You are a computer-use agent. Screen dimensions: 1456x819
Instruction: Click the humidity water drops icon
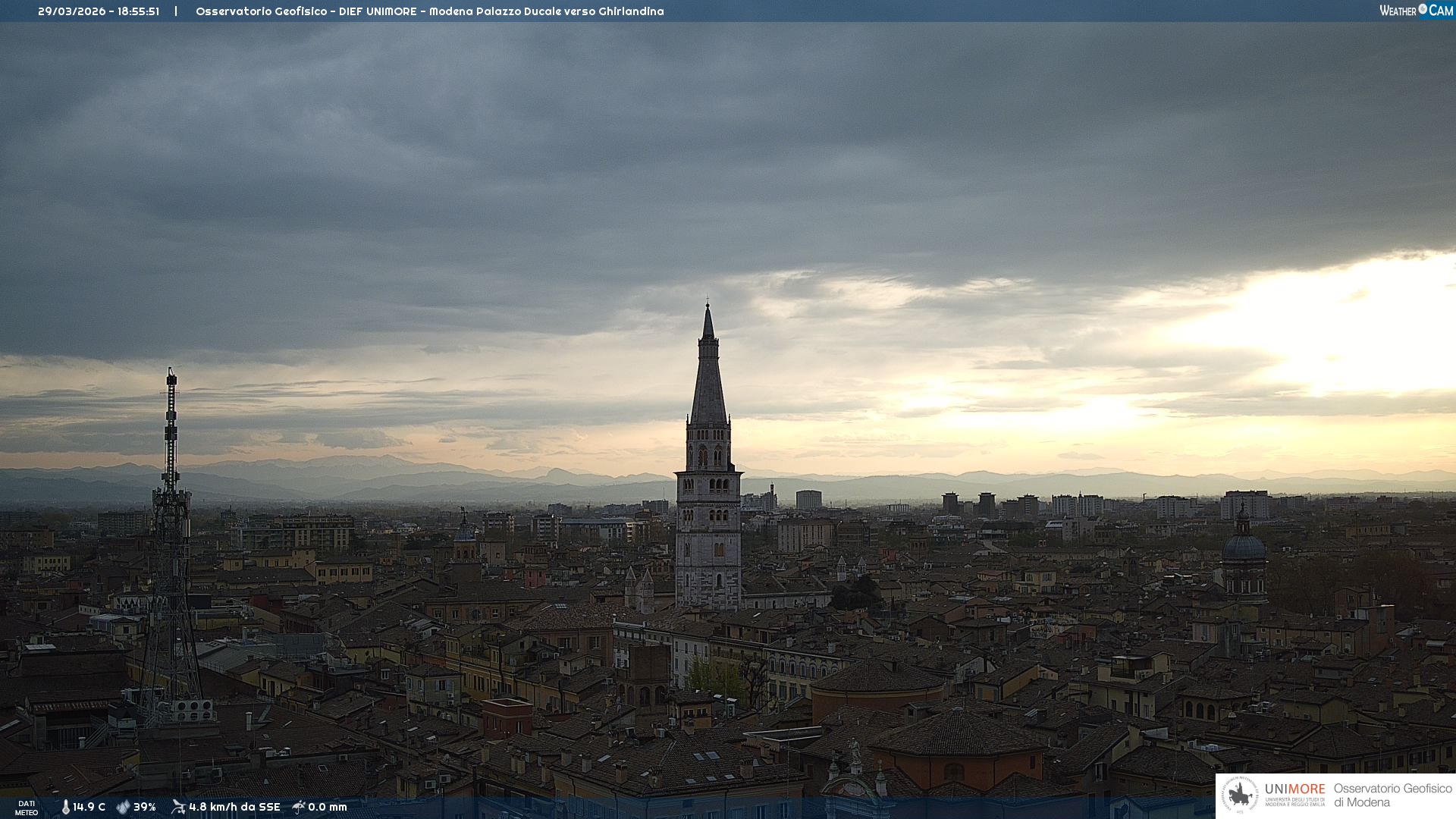(x=123, y=808)
